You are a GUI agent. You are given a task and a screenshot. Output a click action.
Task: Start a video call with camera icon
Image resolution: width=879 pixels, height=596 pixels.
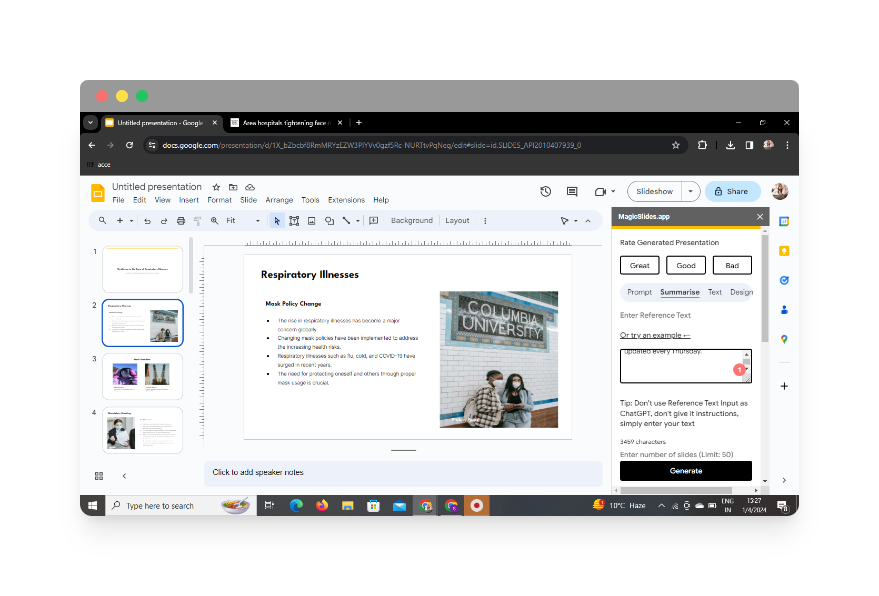(600, 192)
